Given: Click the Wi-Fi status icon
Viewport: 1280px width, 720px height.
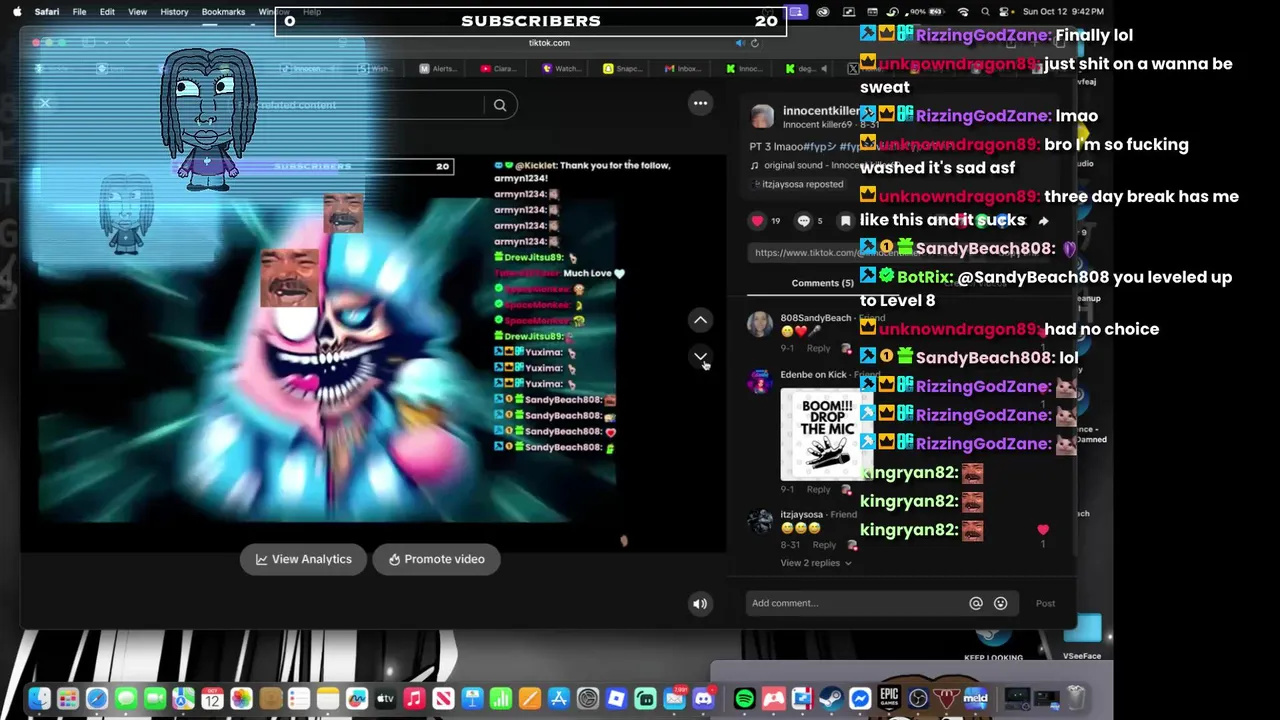Looking at the screenshot, I should click(963, 12).
